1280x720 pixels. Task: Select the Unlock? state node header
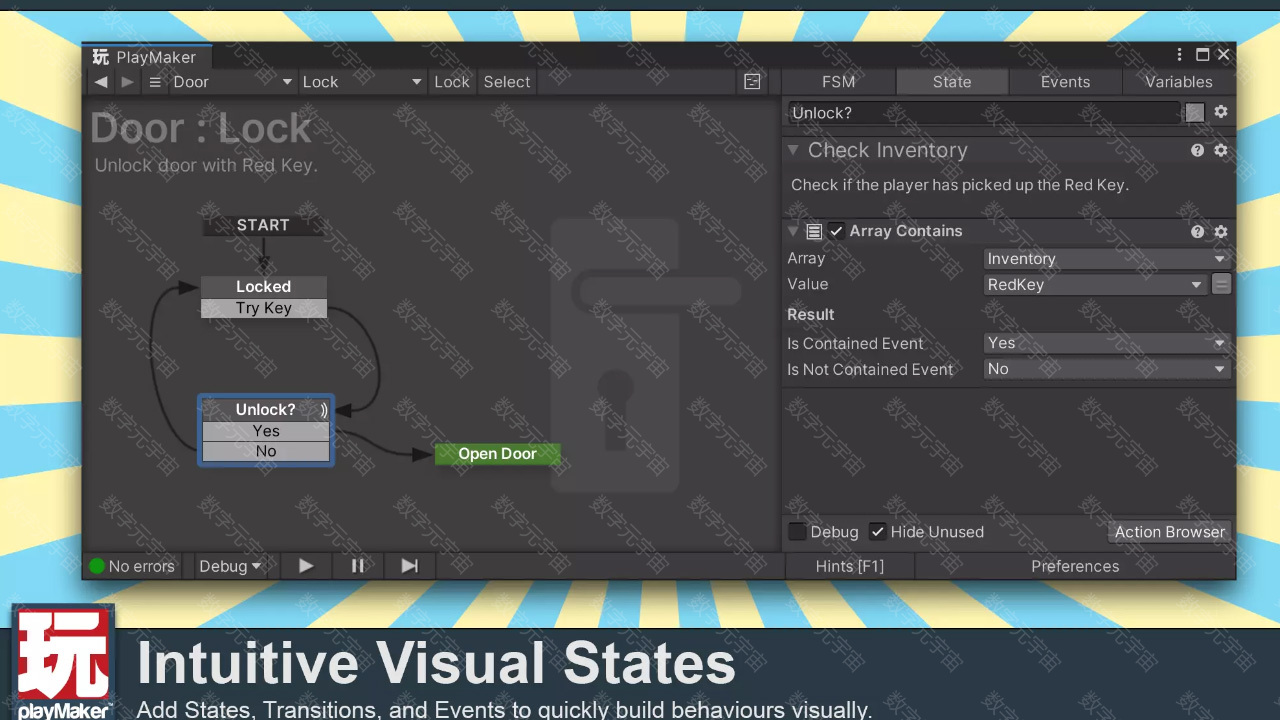click(x=266, y=410)
